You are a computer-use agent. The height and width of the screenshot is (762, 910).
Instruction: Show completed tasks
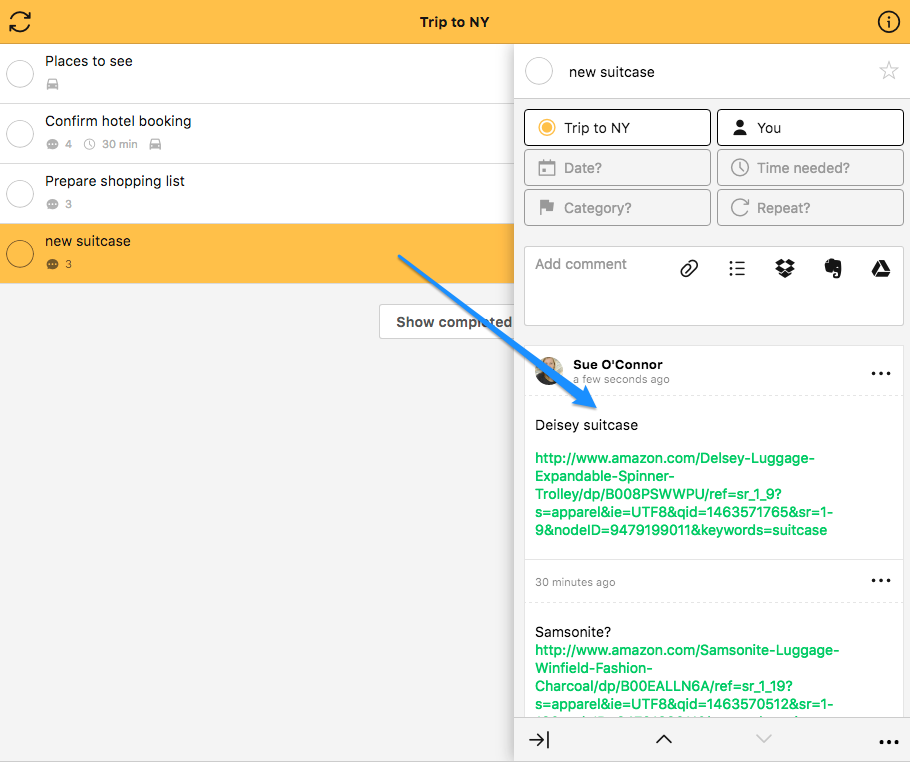(447, 322)
